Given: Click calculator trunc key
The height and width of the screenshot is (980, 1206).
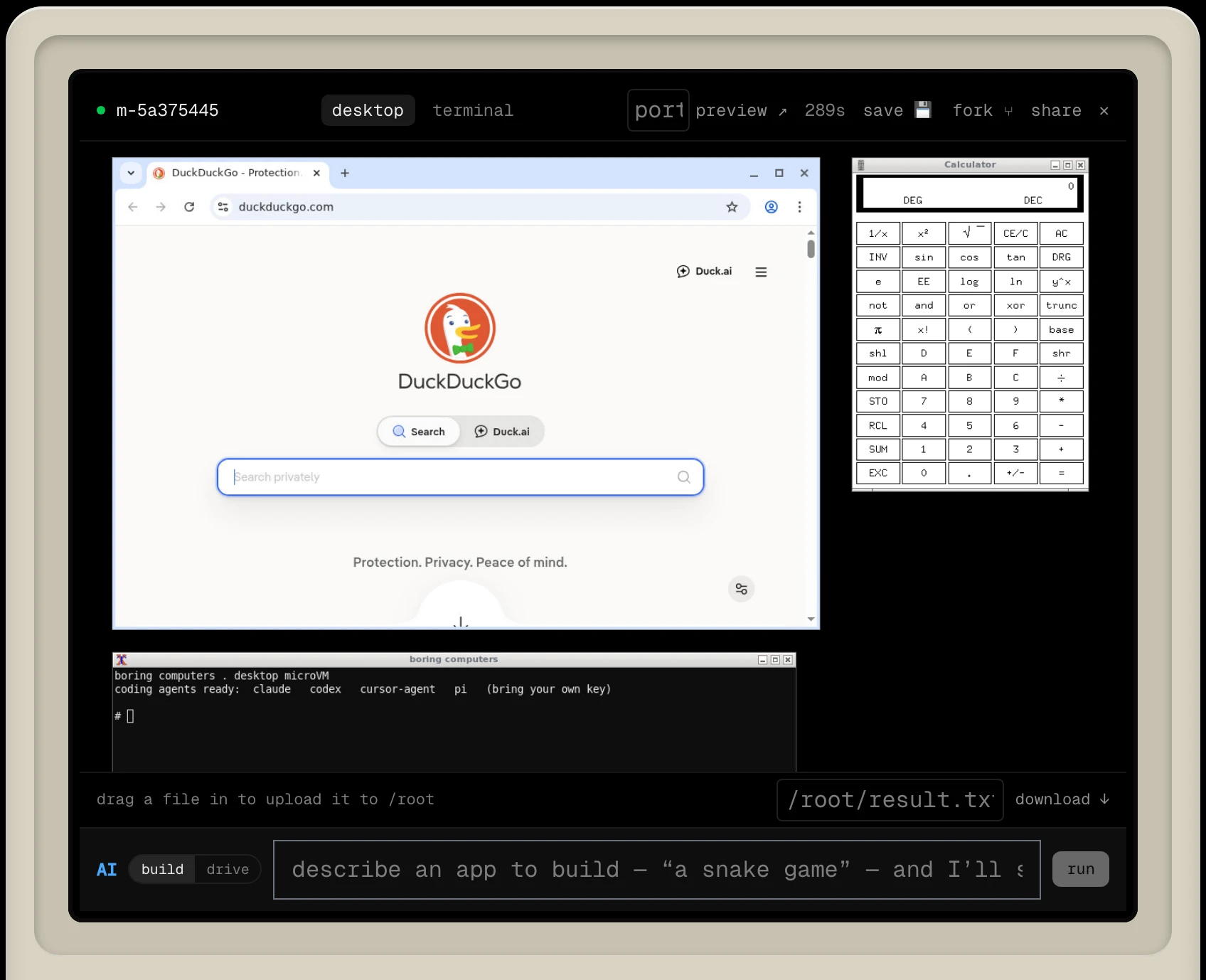Looking at the screenshot, I should tap(1062, 305).
